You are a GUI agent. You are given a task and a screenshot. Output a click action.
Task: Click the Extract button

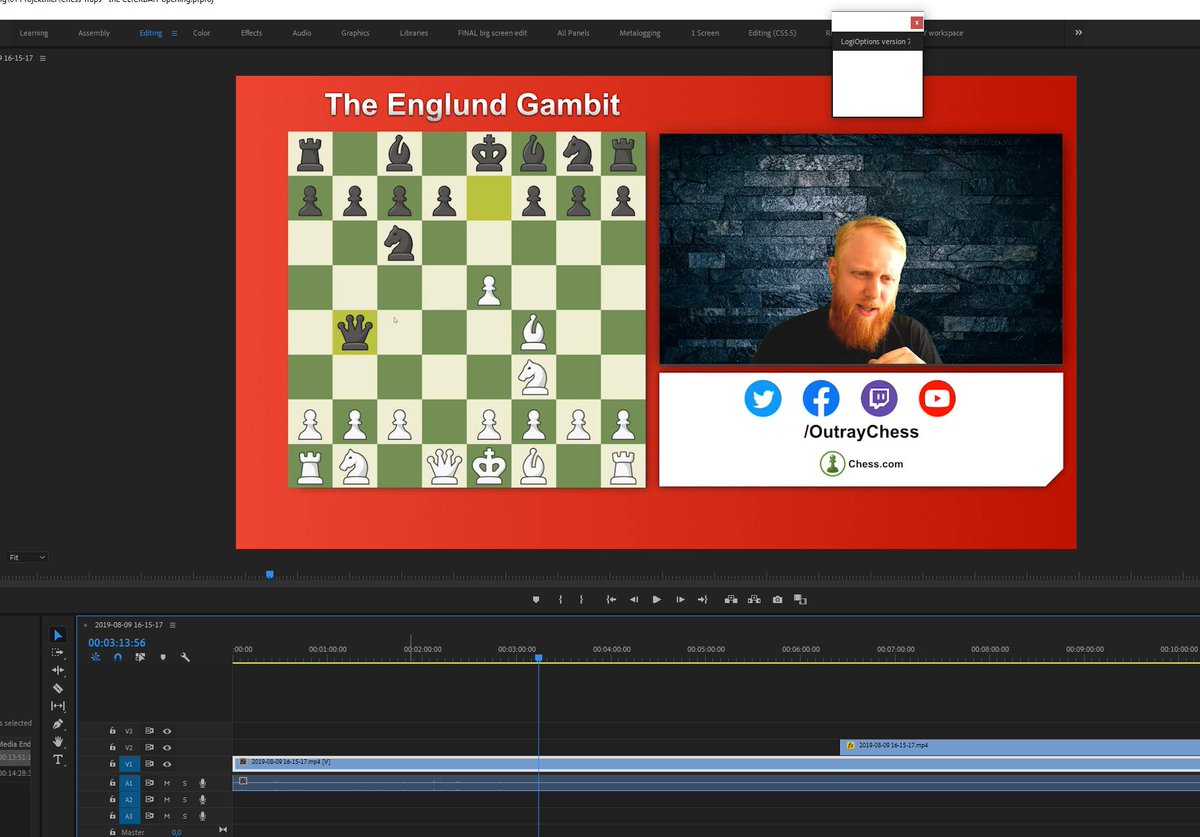pyautogui.click(x=754, y=599)
